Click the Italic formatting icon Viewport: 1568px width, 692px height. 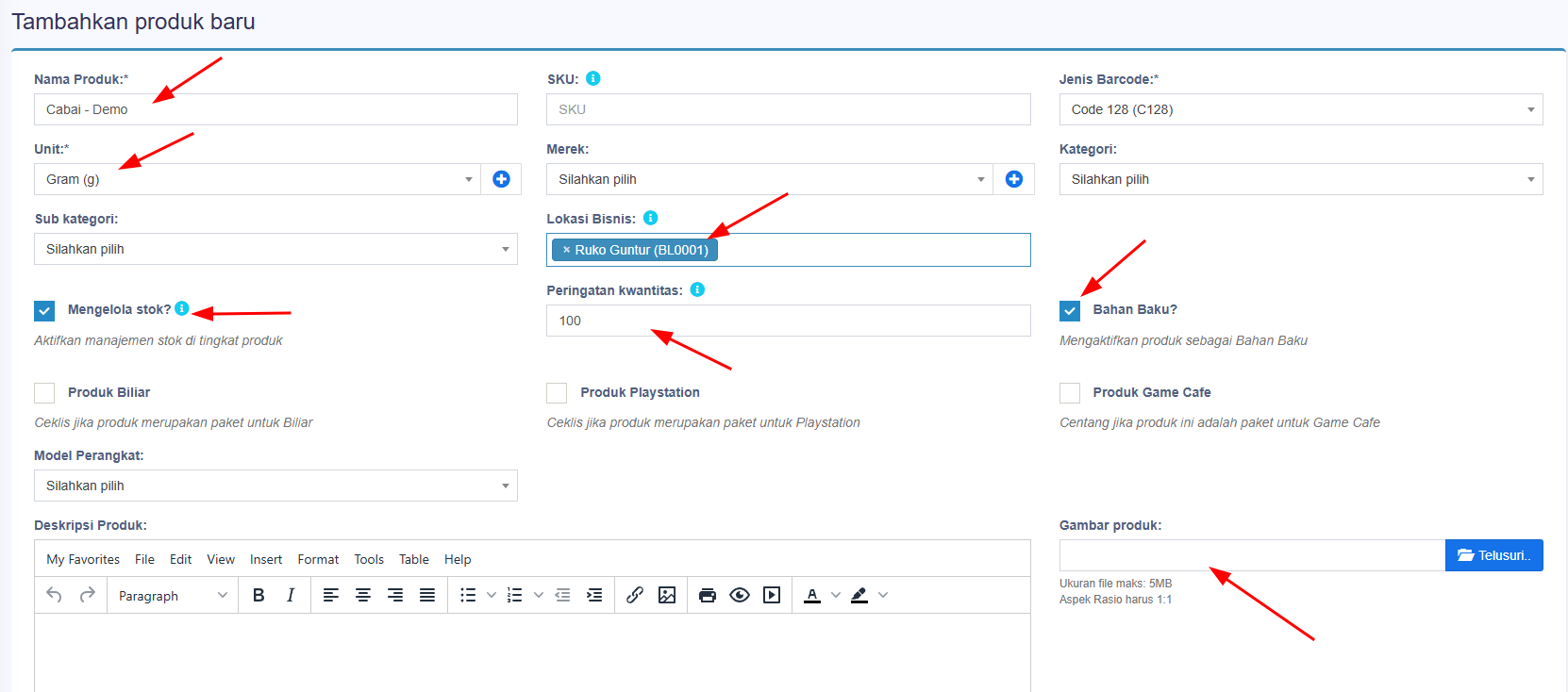(291, 595)
